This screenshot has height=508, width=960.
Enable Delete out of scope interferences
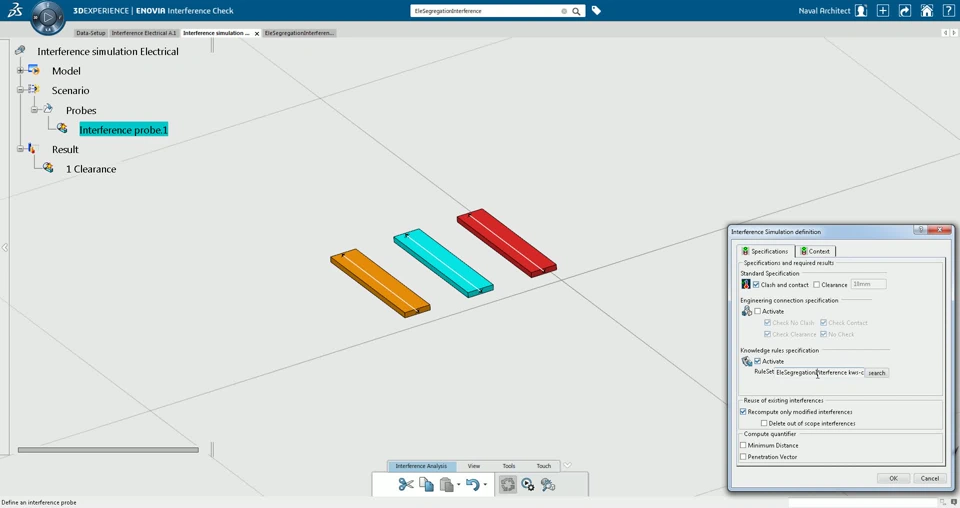(x=764, y=423)
